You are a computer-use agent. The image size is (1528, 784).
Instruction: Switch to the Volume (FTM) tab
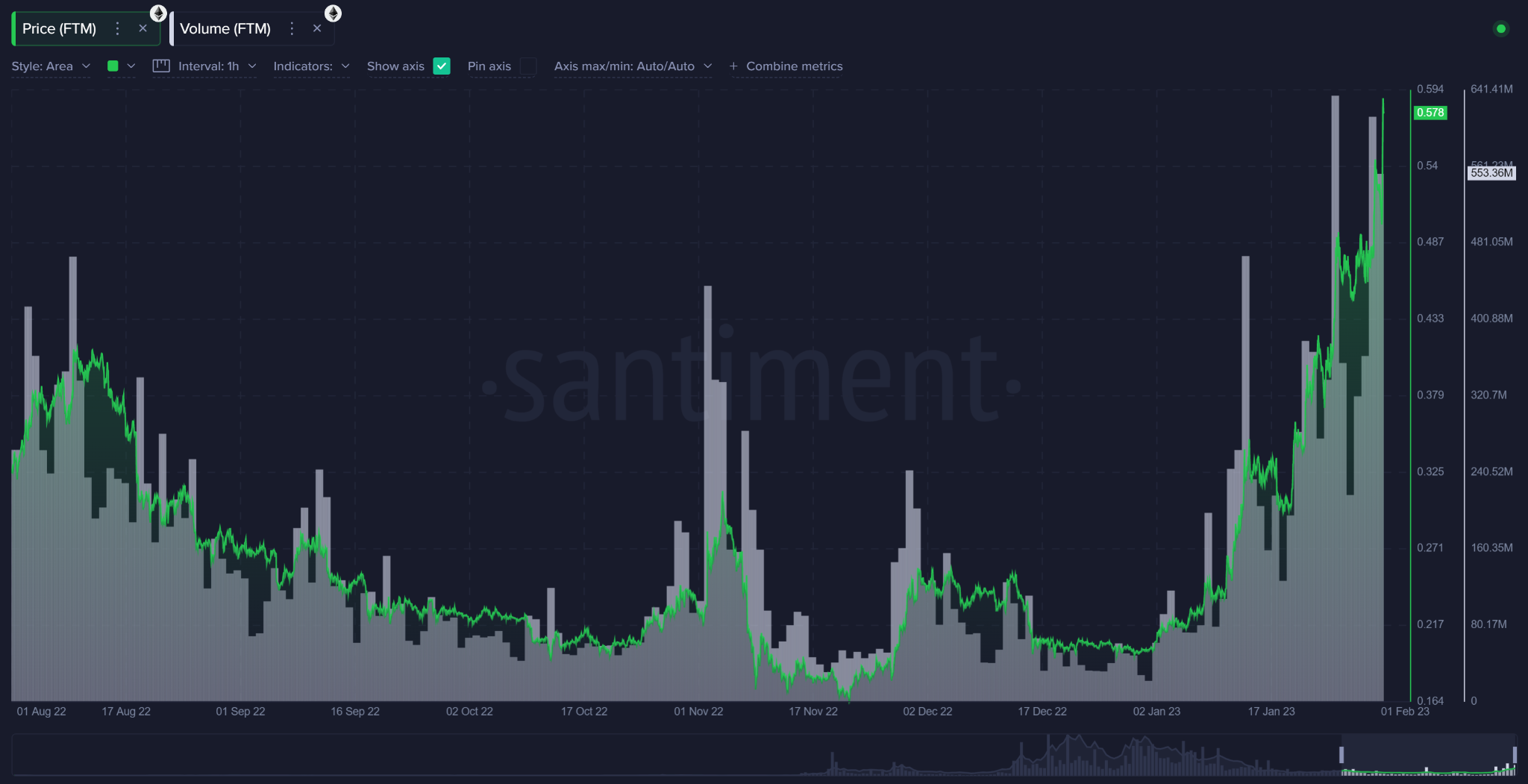pyautogui.click(x=225, y=28)
